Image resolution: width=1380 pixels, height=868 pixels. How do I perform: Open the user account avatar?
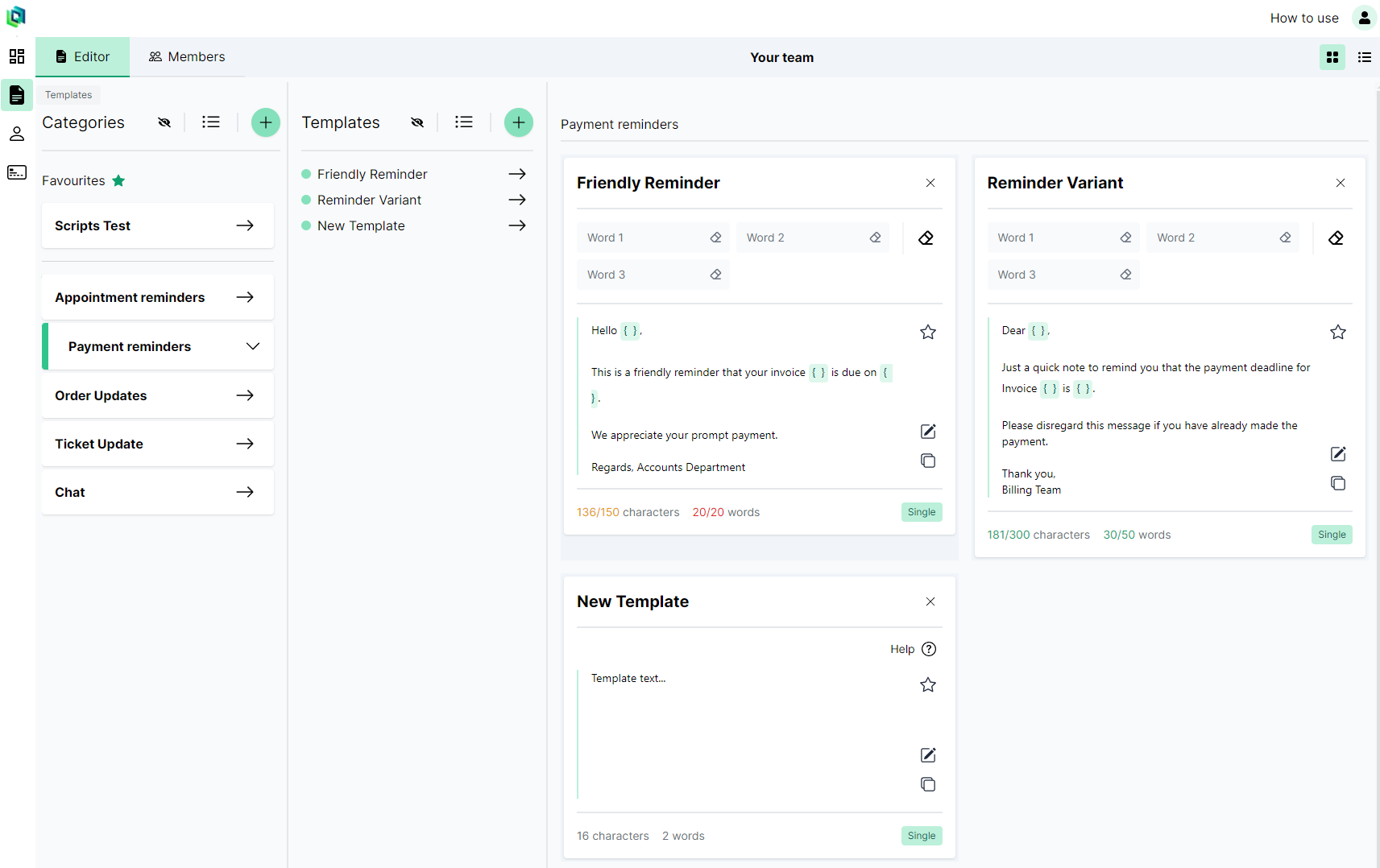(x=1364, y=18)
